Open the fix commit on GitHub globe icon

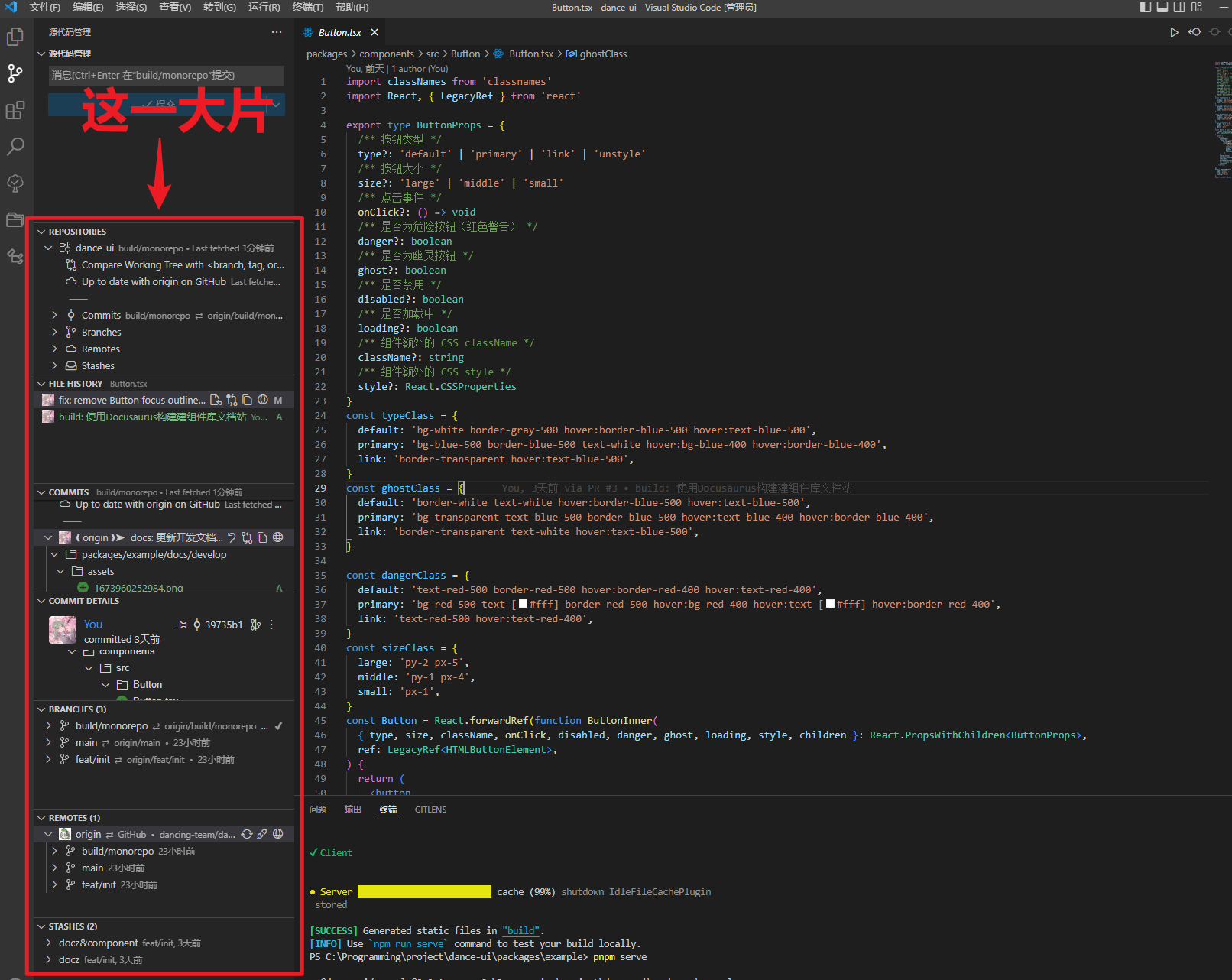click(x=262, y=400)
